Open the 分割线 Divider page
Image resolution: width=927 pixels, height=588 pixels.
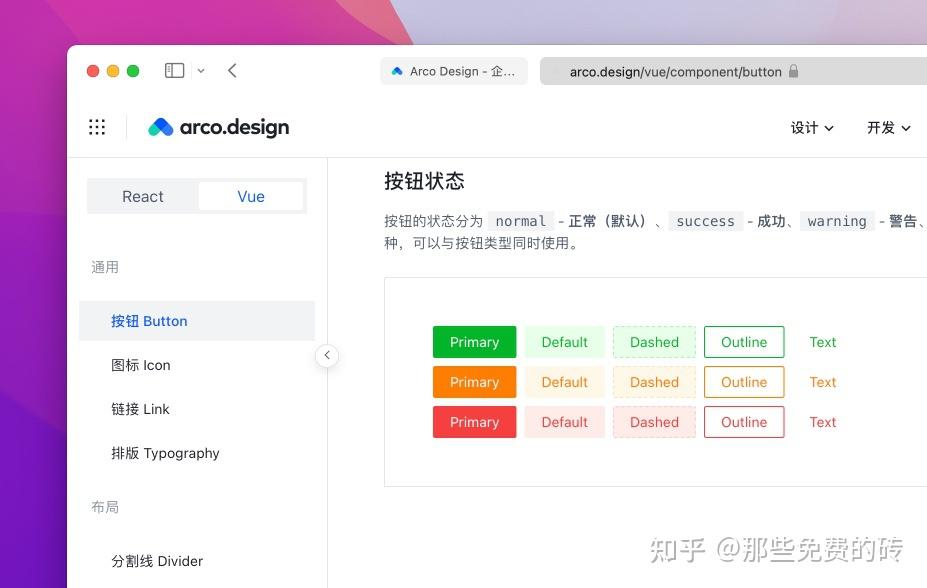coord(157,561)
